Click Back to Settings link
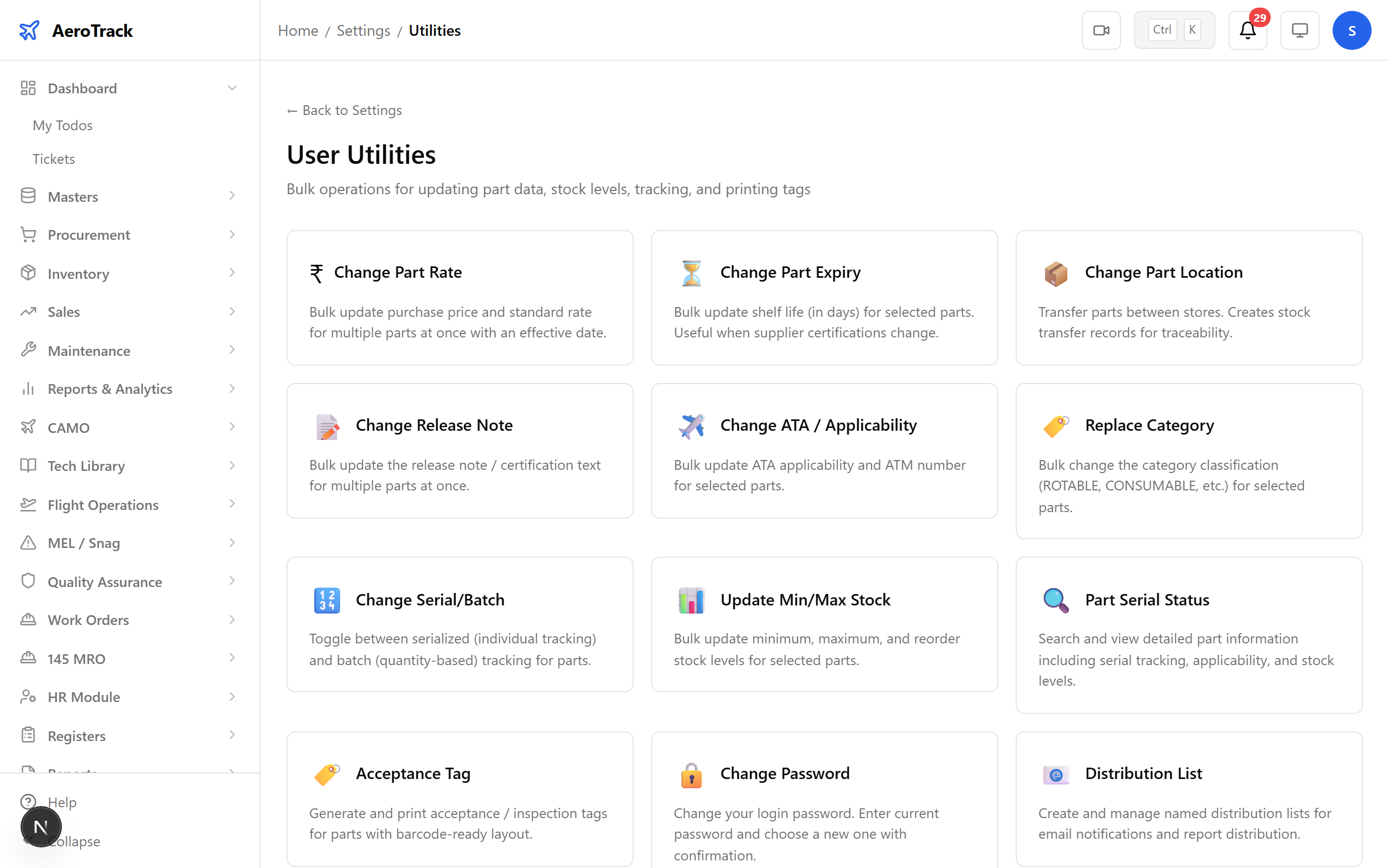Screen dimensions: 1389x868 [344, 110]
